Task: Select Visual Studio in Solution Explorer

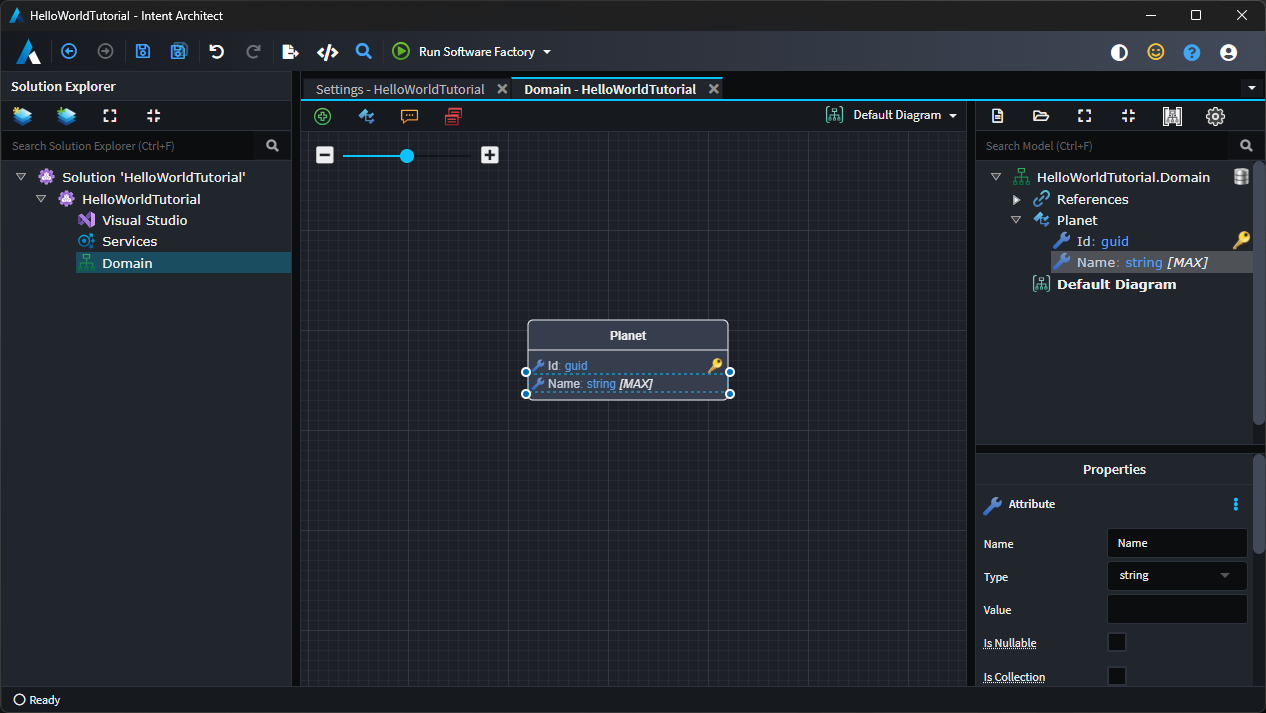Action: [144, 220]
